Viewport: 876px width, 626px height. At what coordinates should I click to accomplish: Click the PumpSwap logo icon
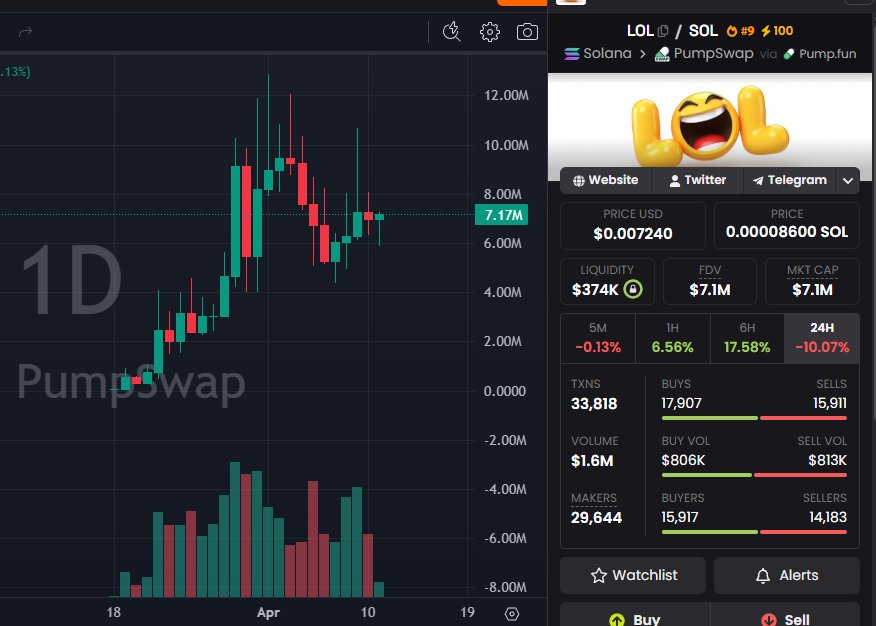coord(662,54)
